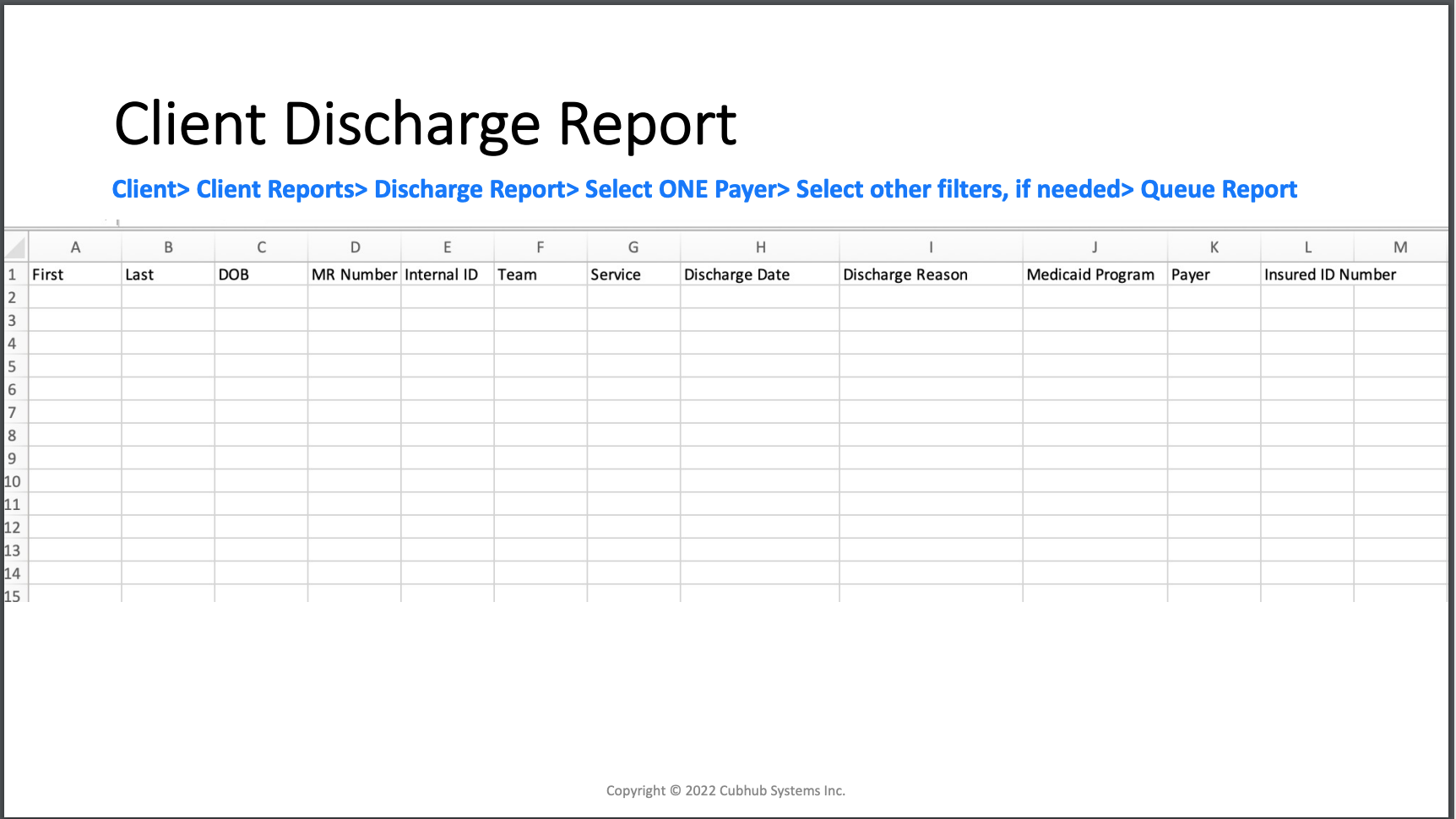Click the 'Payer' header cell
The image size is (1456, 819).
coord(1214,274)
